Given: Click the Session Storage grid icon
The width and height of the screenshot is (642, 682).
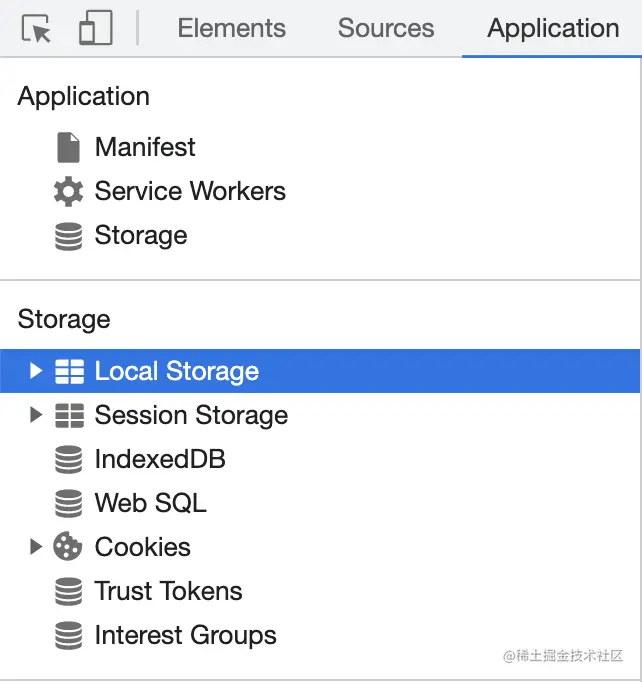Looking at the screenshot, I should [69, 415].
